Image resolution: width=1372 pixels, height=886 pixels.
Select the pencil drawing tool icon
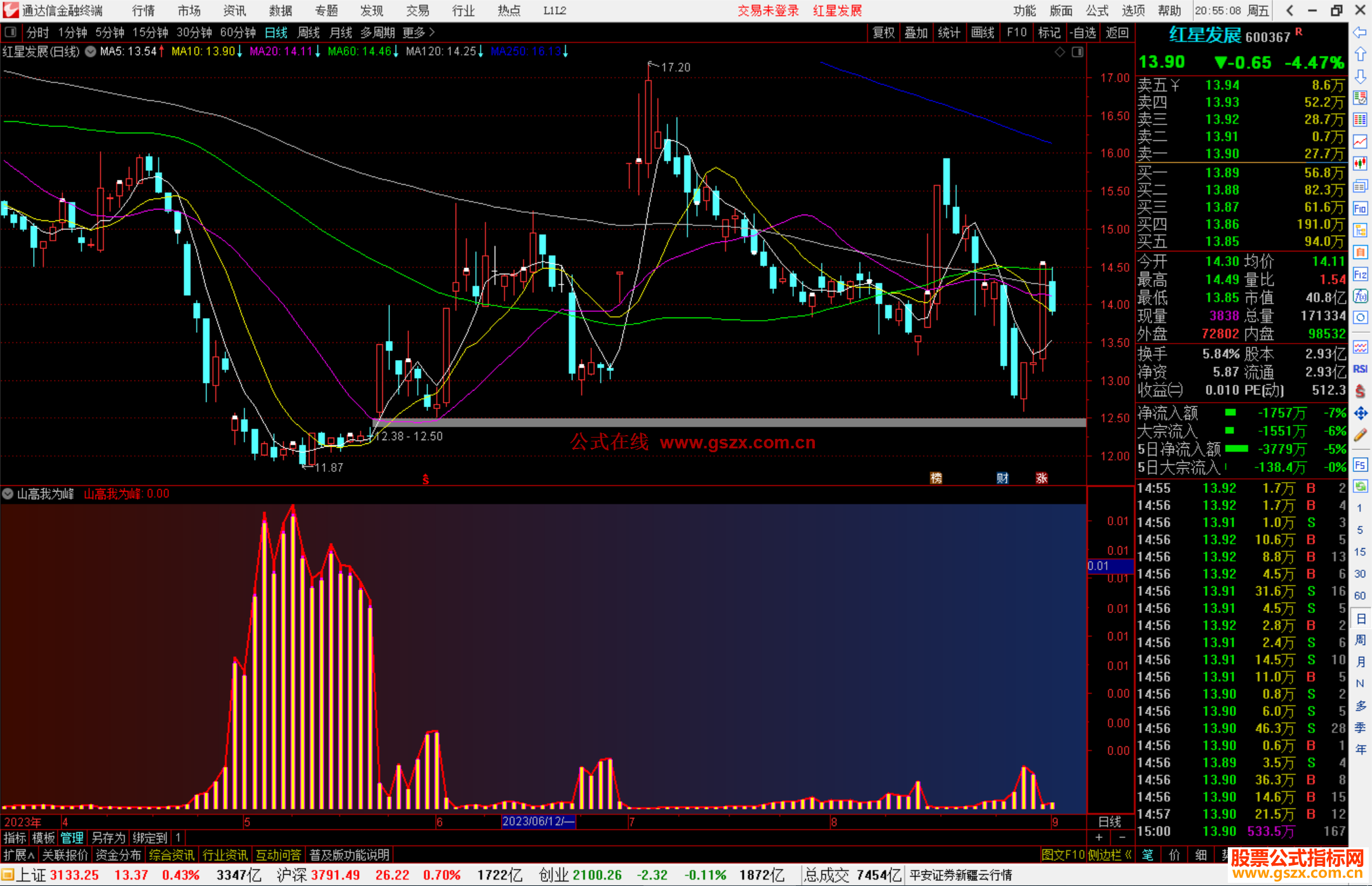(1360, 435)
